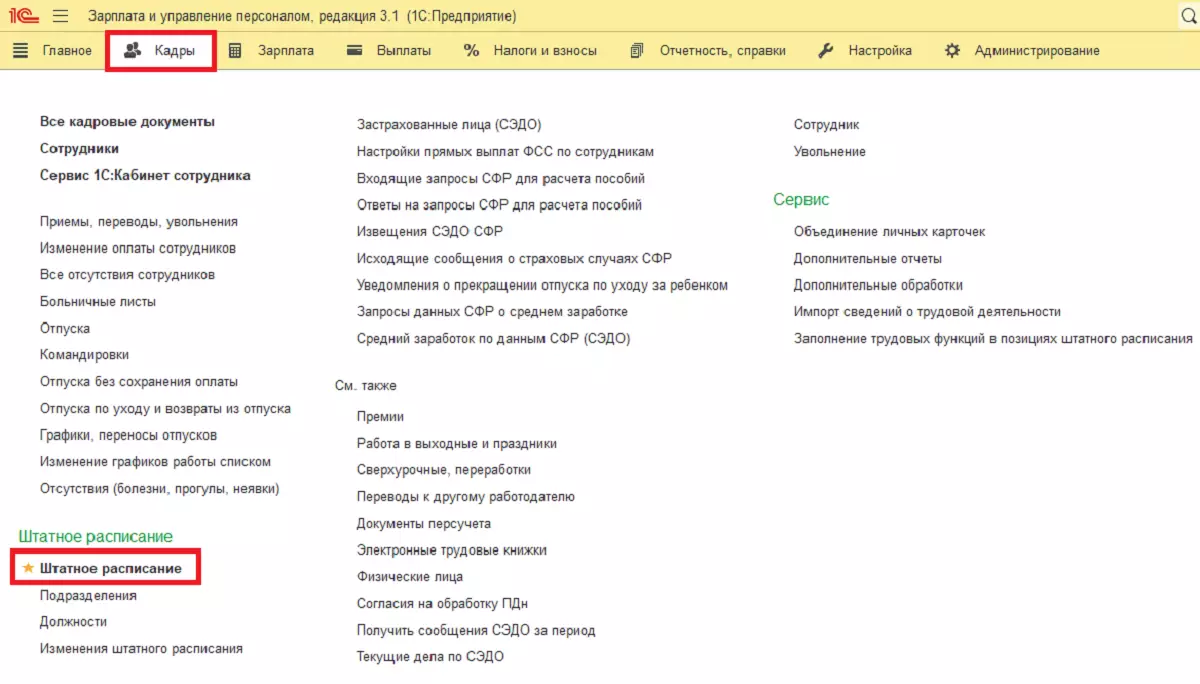Open Все отсутствия сотрудников
The width and height of the screenshot is (1200, 684).
click(x=127, y=274)
